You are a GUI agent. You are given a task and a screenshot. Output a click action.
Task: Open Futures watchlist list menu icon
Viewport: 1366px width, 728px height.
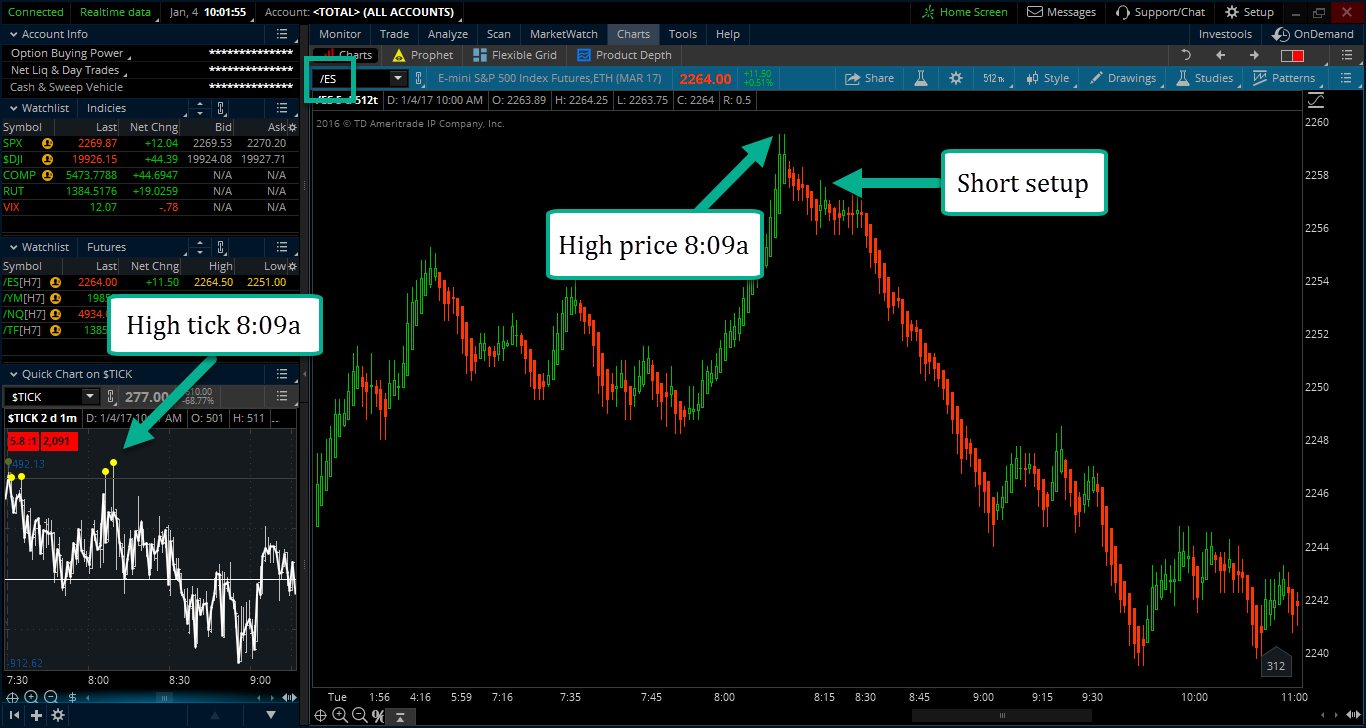pos(283,246)
